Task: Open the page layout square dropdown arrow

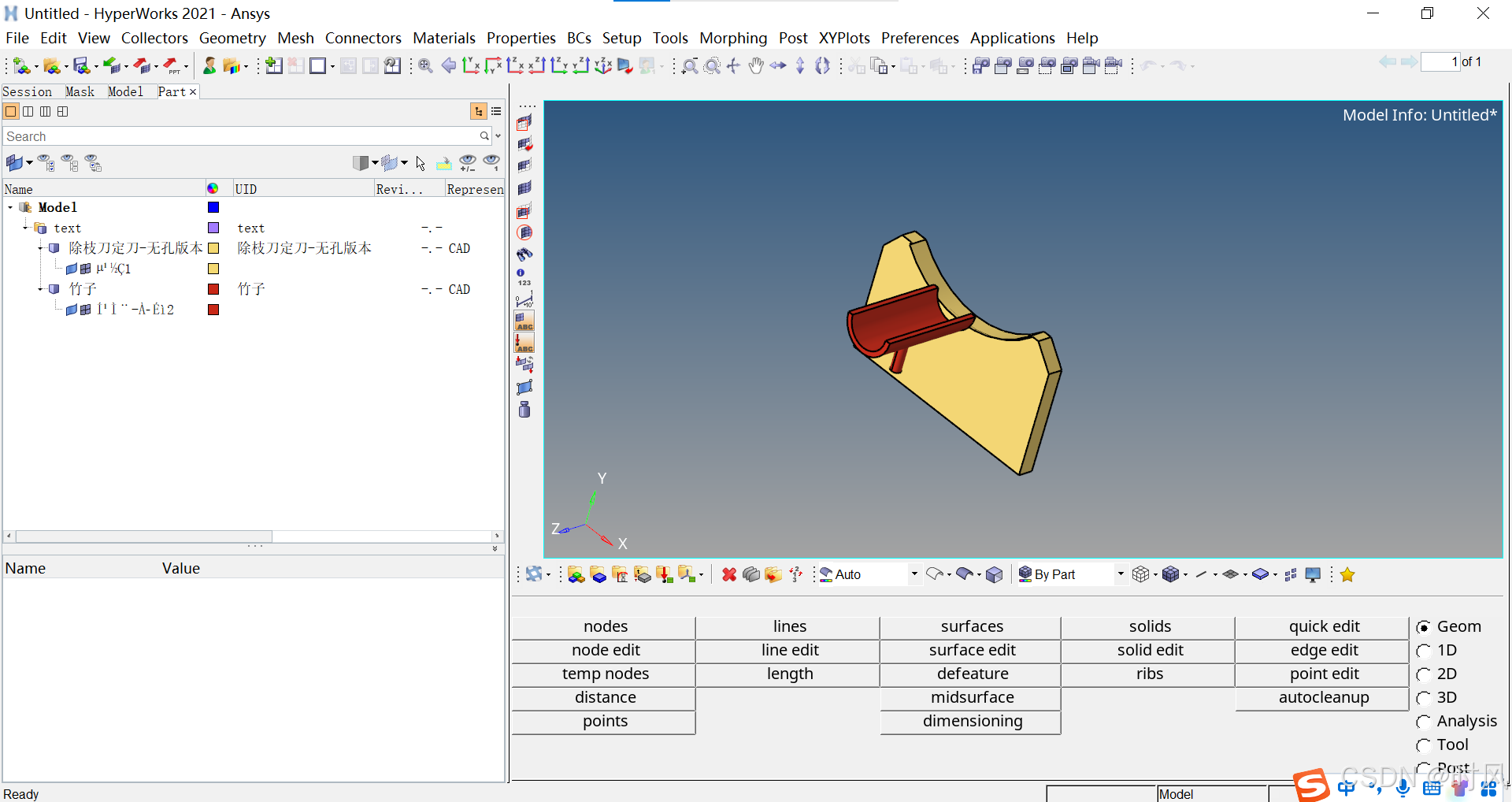Action: coord(332,68)
